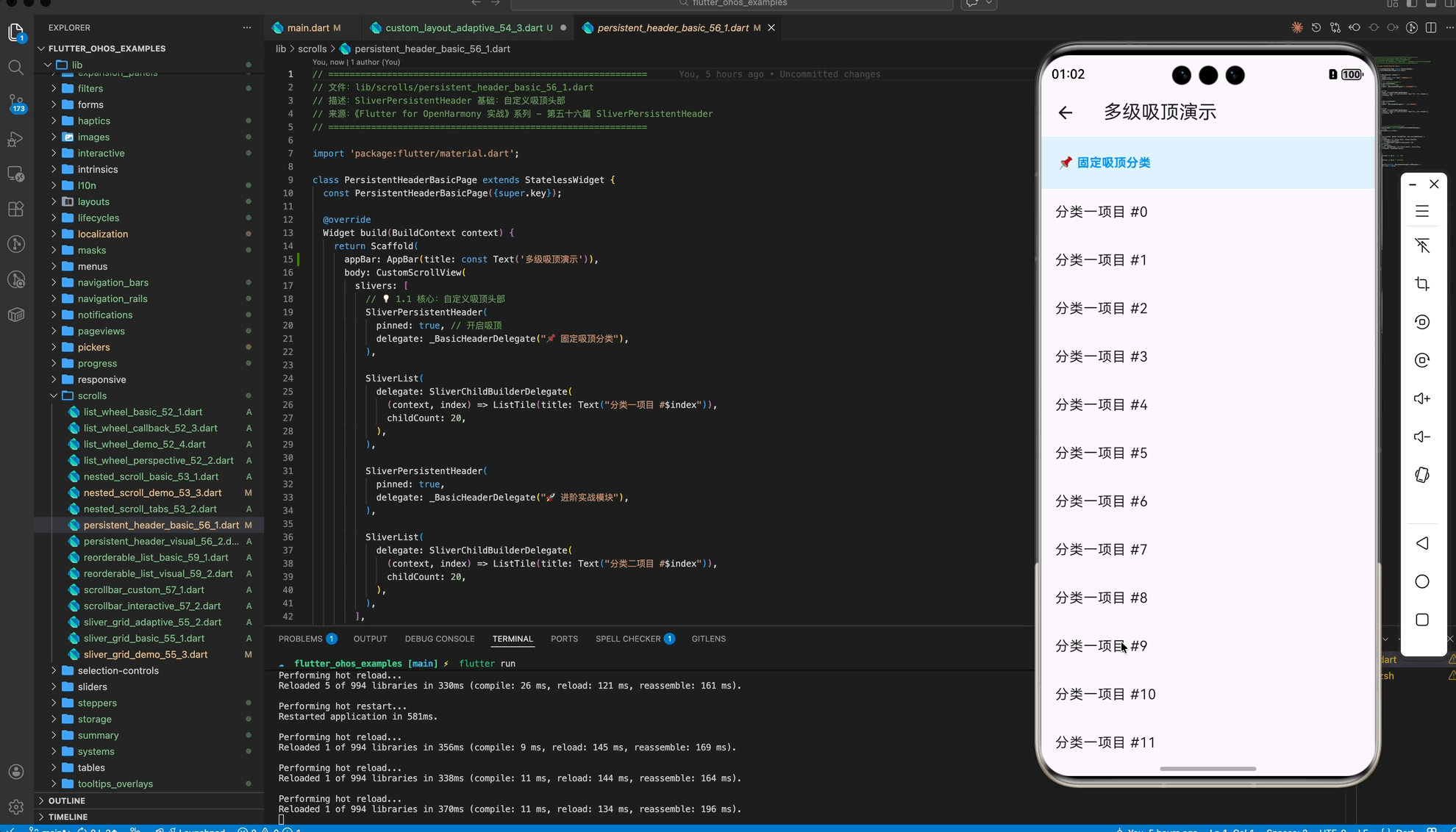Open the emulator hamburger menu icon

[1421, 212]
